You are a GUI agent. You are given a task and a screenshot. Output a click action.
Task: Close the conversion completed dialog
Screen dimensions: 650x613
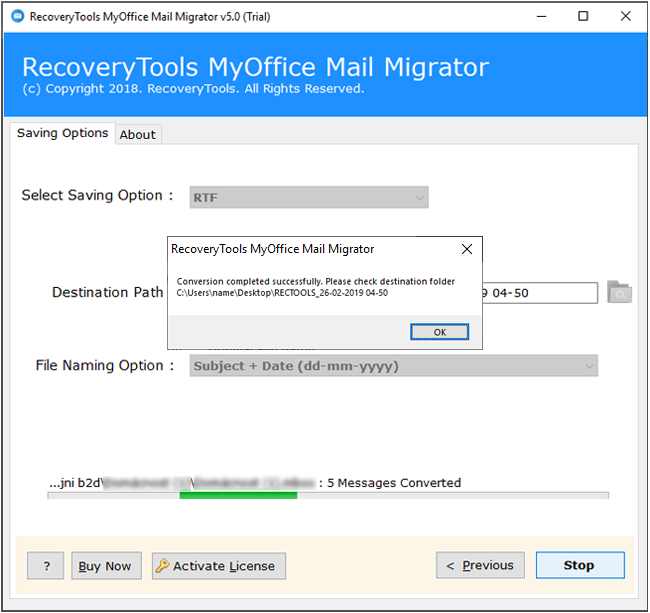[x=467, y=249]
